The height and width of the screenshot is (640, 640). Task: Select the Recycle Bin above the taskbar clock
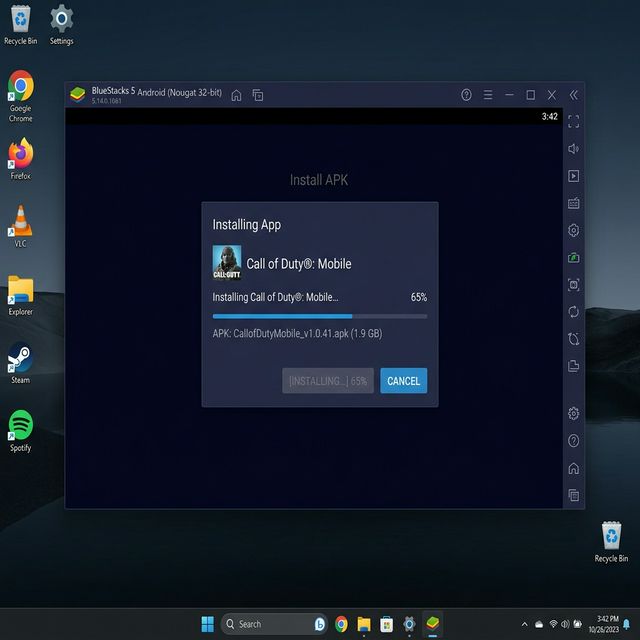[611, 542]
